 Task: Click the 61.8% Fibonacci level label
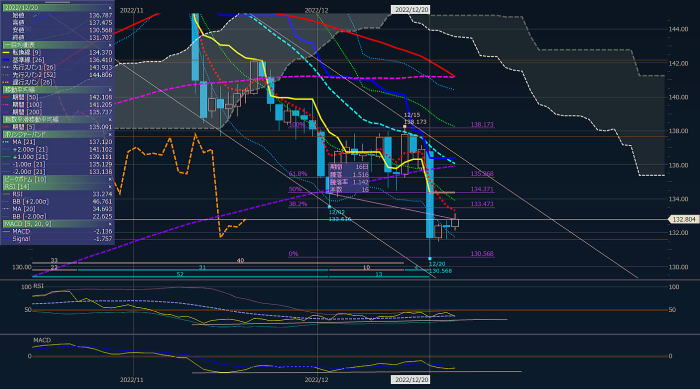[298, 174]
